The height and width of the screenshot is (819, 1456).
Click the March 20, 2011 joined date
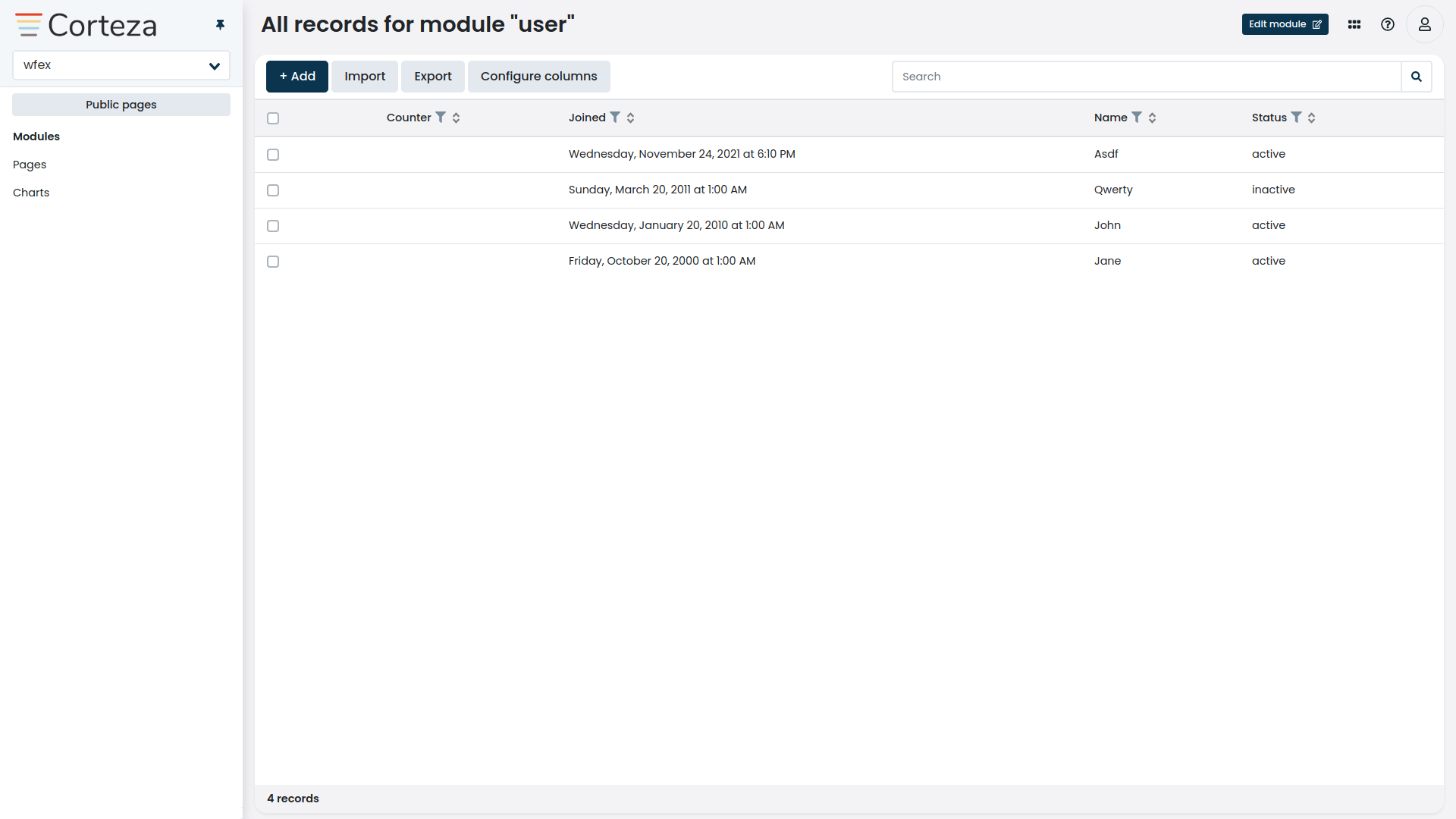pyautogui.click(x=657, y=190)
